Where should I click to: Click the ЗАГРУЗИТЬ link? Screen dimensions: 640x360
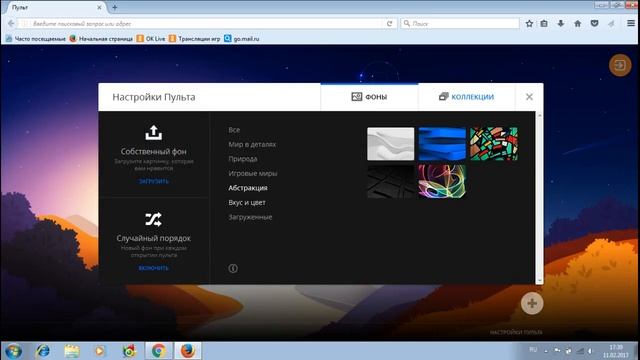[153, 181]
